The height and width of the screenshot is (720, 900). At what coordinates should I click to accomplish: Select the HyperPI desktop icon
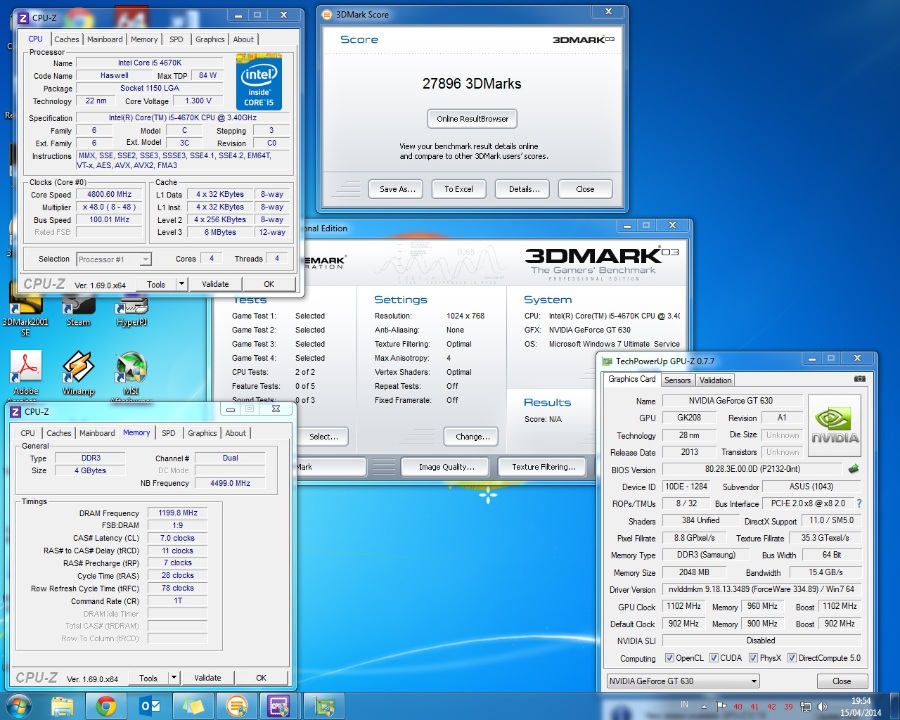(x=131, y=310)
